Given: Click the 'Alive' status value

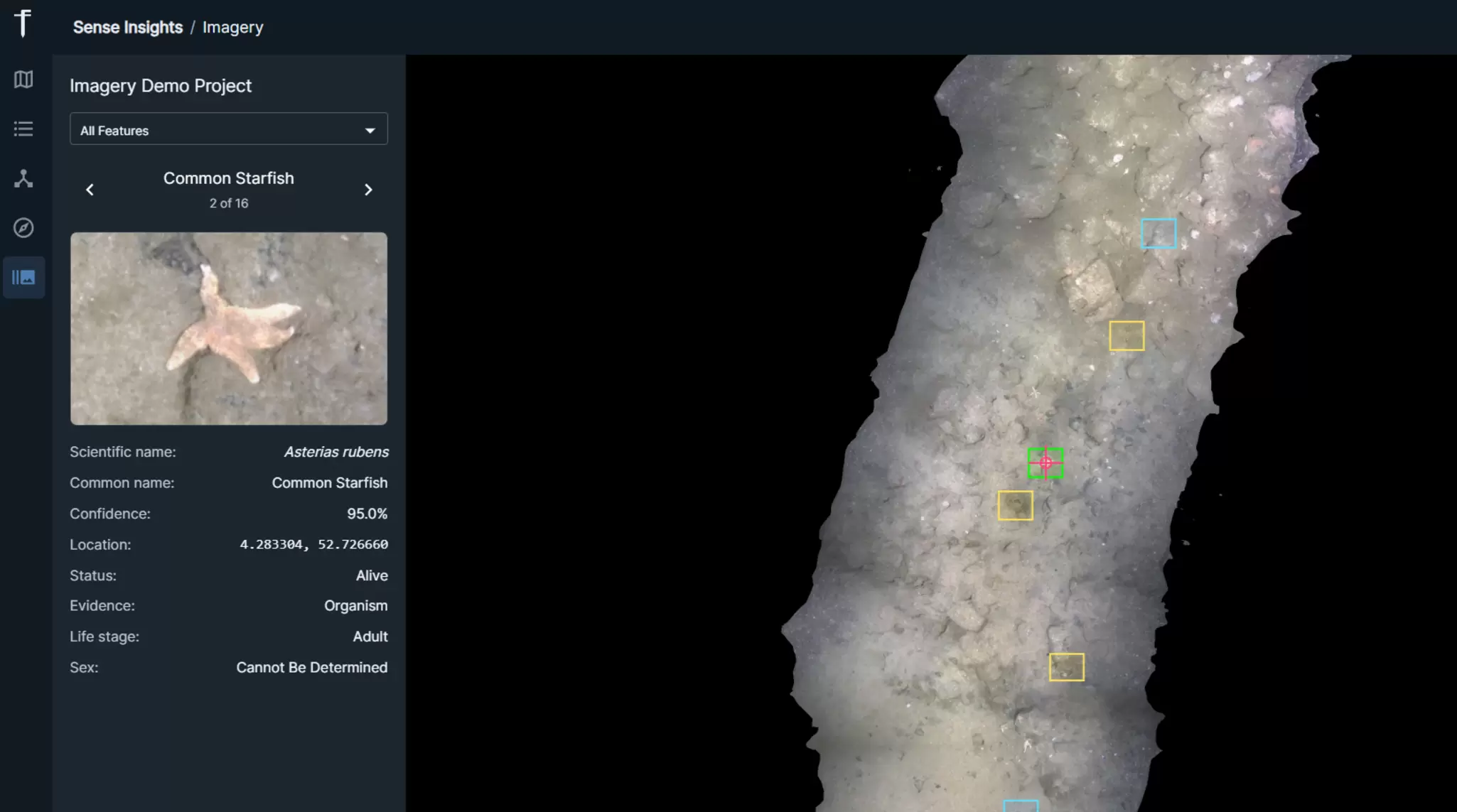Looking at the screenshot, I should click(372, 575).
